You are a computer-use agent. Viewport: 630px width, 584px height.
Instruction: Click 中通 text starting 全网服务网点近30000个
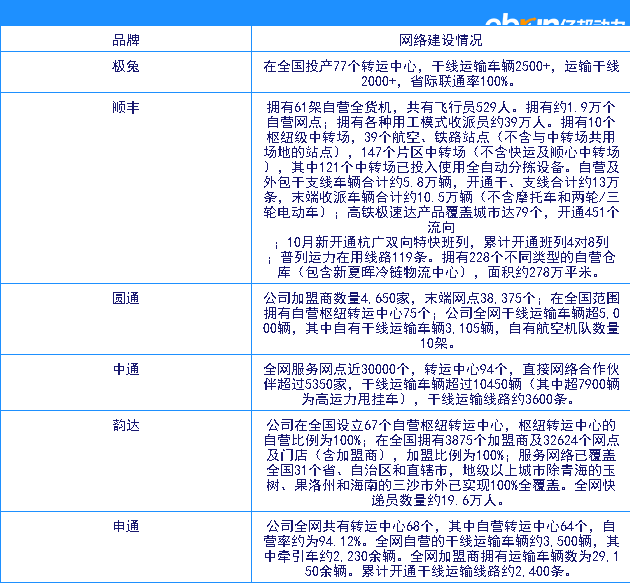tap(441, 369)
